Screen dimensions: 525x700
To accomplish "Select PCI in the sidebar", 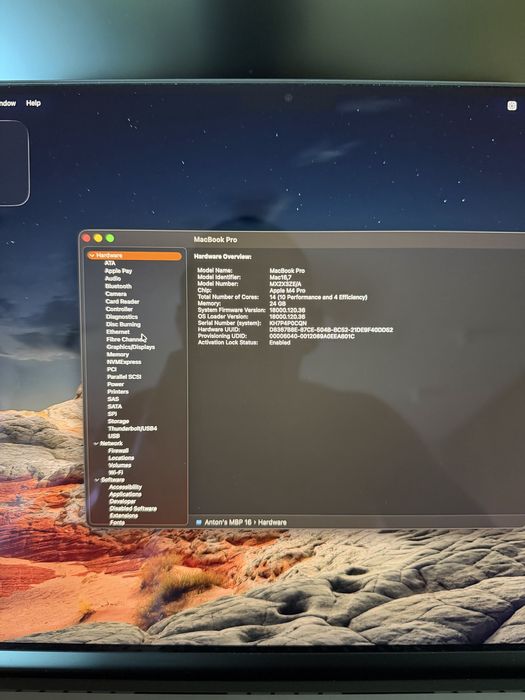I will click(112, 369).
